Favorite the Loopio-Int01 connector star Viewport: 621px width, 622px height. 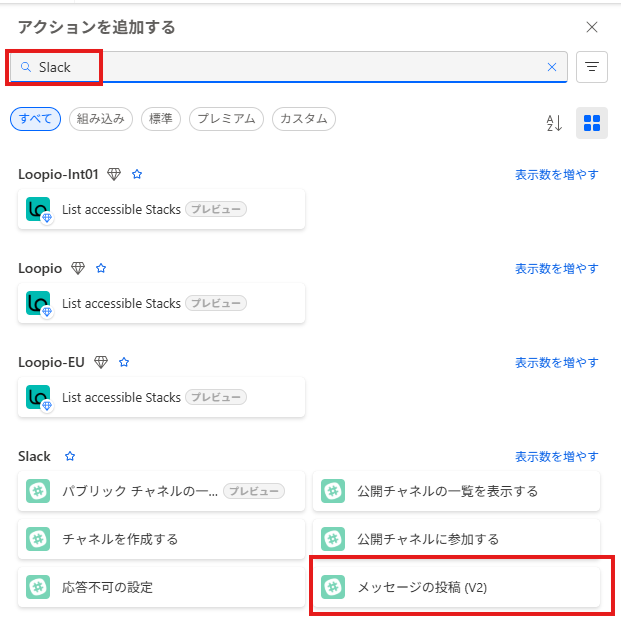click(x=137, y=174)
